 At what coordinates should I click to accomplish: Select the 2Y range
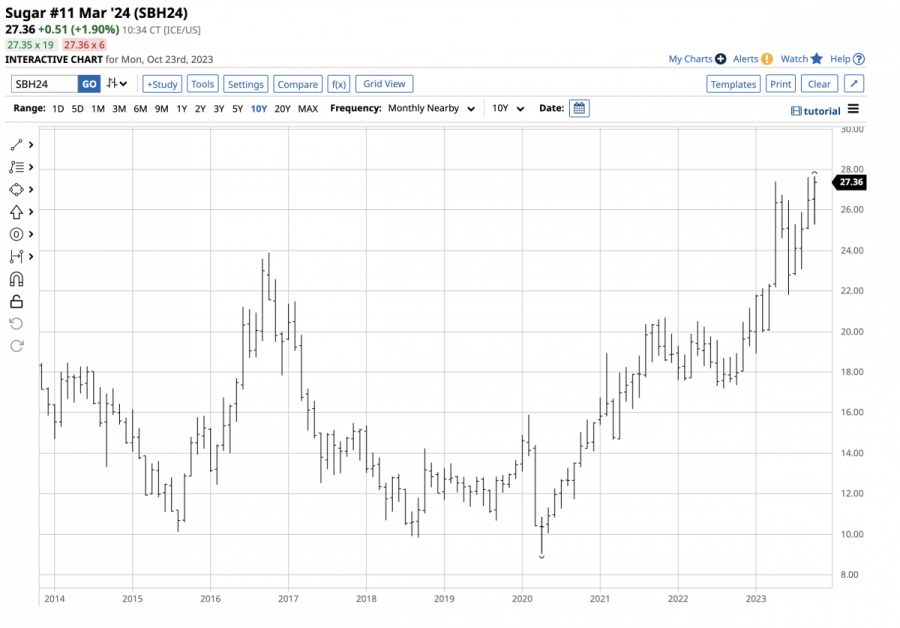tap(200, 108)
